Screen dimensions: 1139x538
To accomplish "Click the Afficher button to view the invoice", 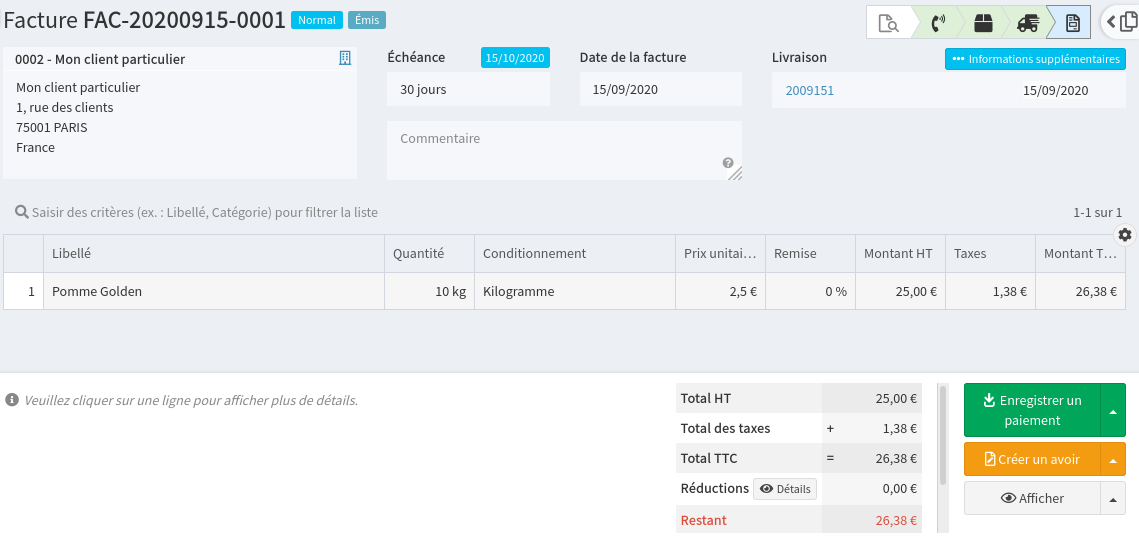I will click(1032, 498).
